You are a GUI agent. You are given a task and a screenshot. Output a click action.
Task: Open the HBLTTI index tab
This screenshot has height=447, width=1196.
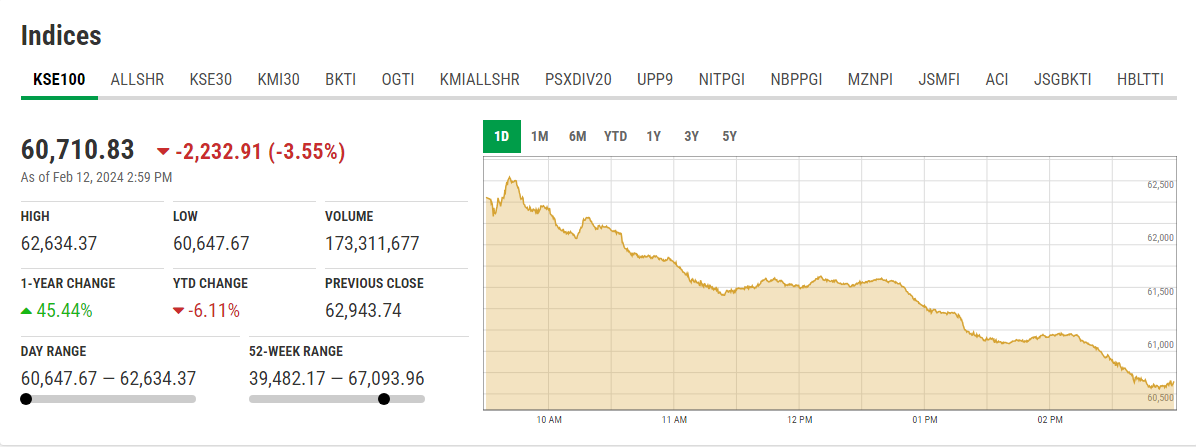coord(1140,79)
